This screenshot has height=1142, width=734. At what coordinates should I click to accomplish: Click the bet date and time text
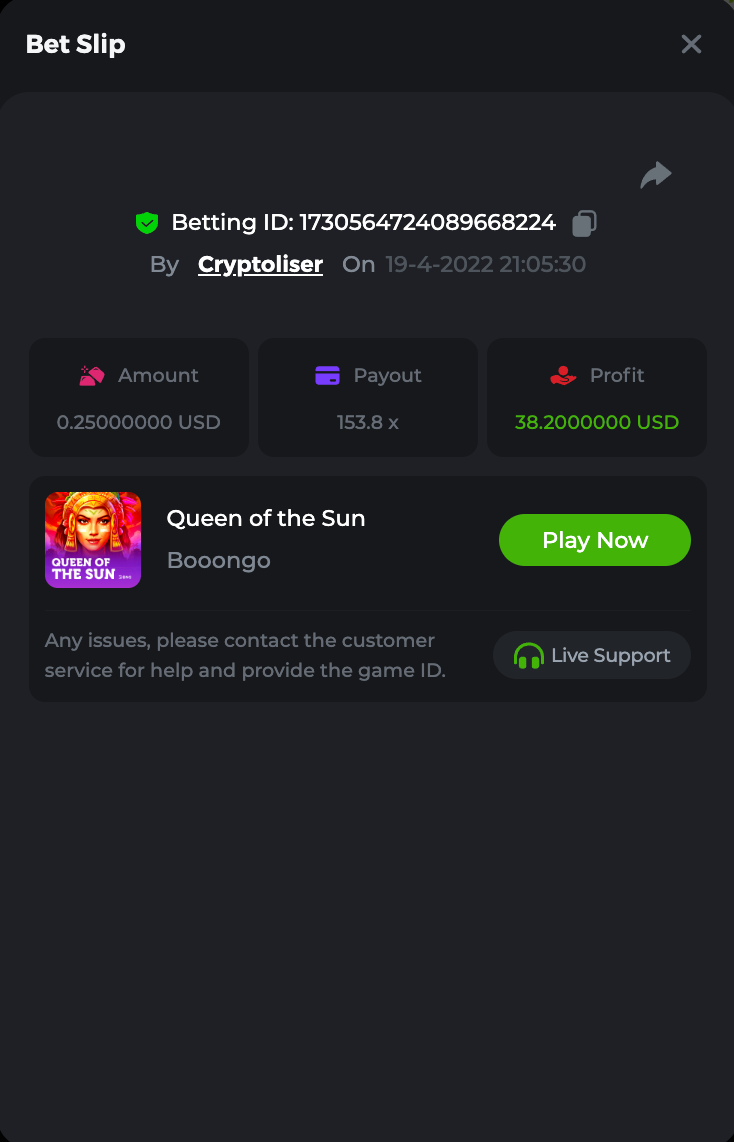point(486,265)
